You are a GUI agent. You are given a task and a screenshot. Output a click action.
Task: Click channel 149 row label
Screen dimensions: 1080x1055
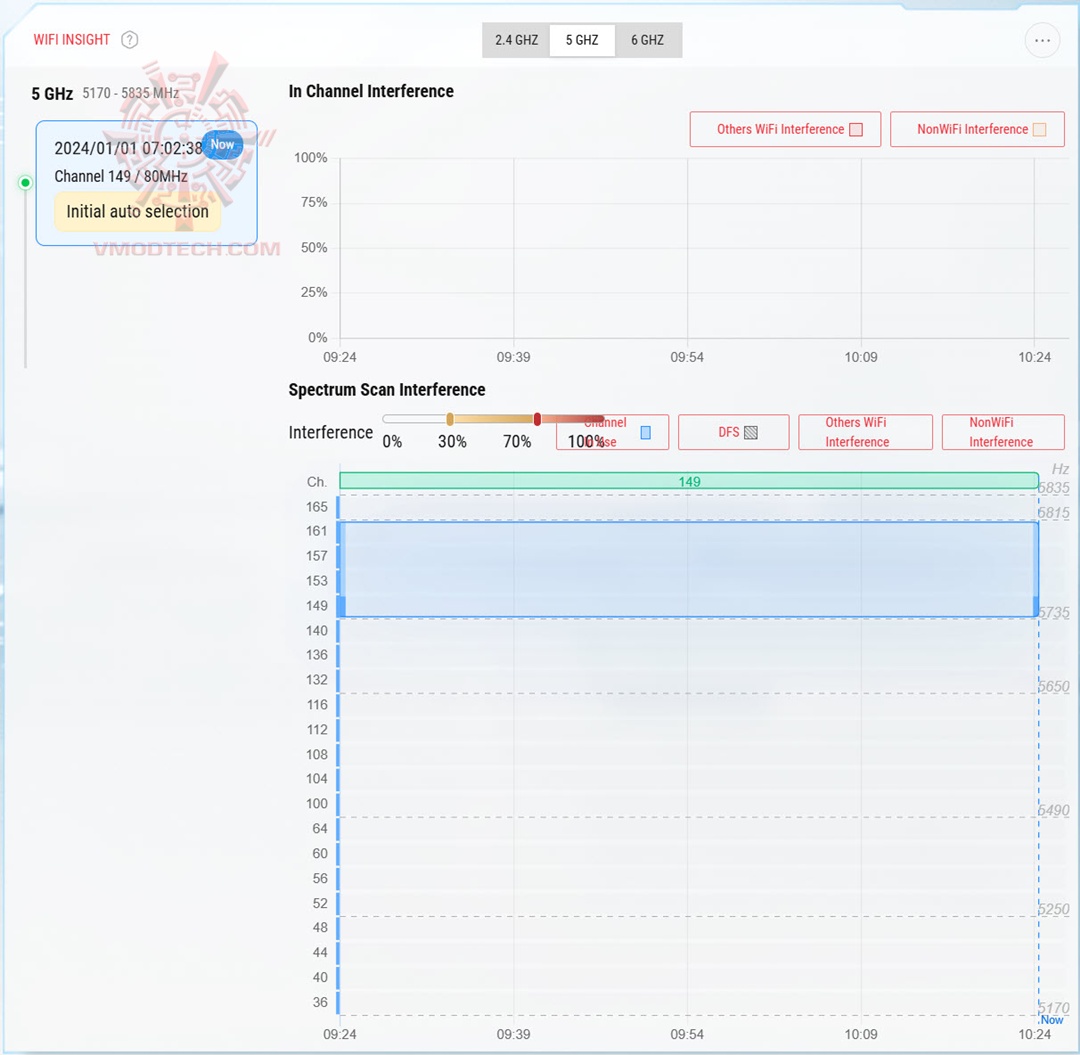coord(317,605)
